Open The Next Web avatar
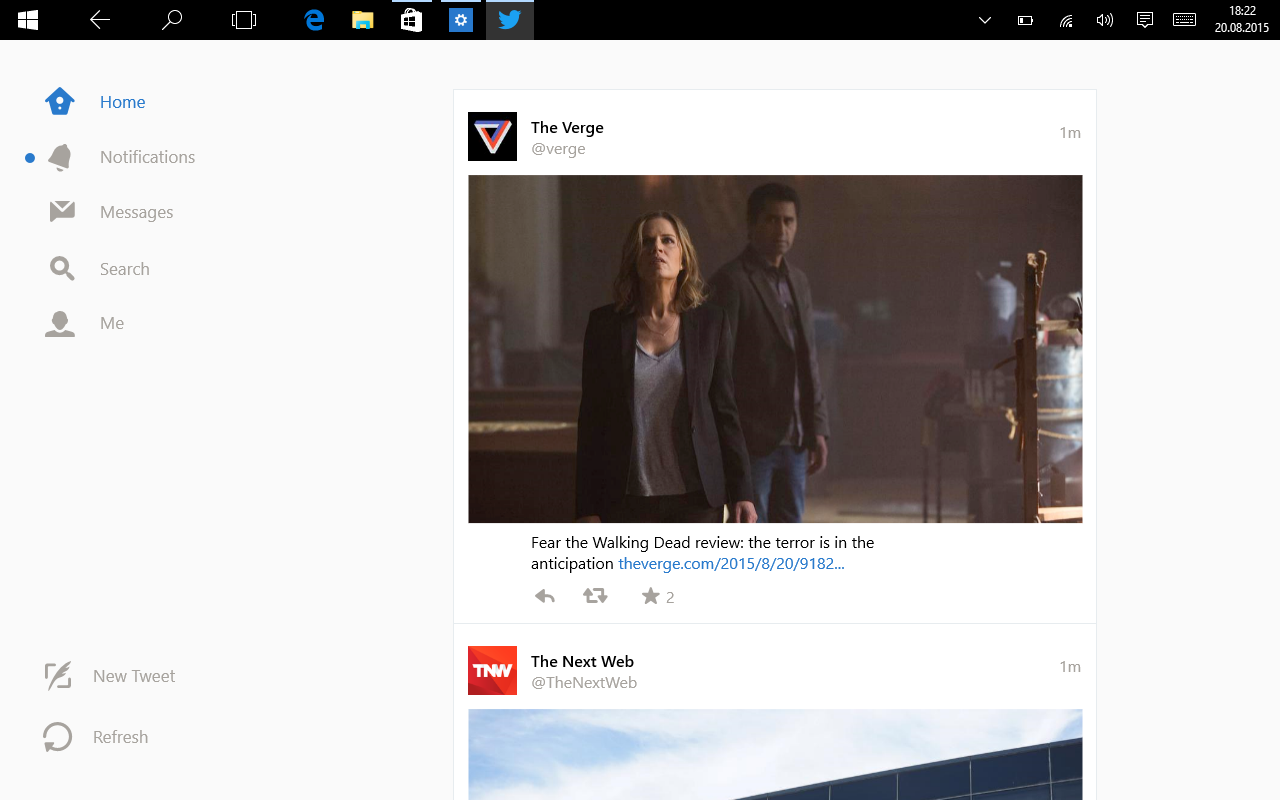The height and width of the screenshot is (800, 1280). pos(492,670)
